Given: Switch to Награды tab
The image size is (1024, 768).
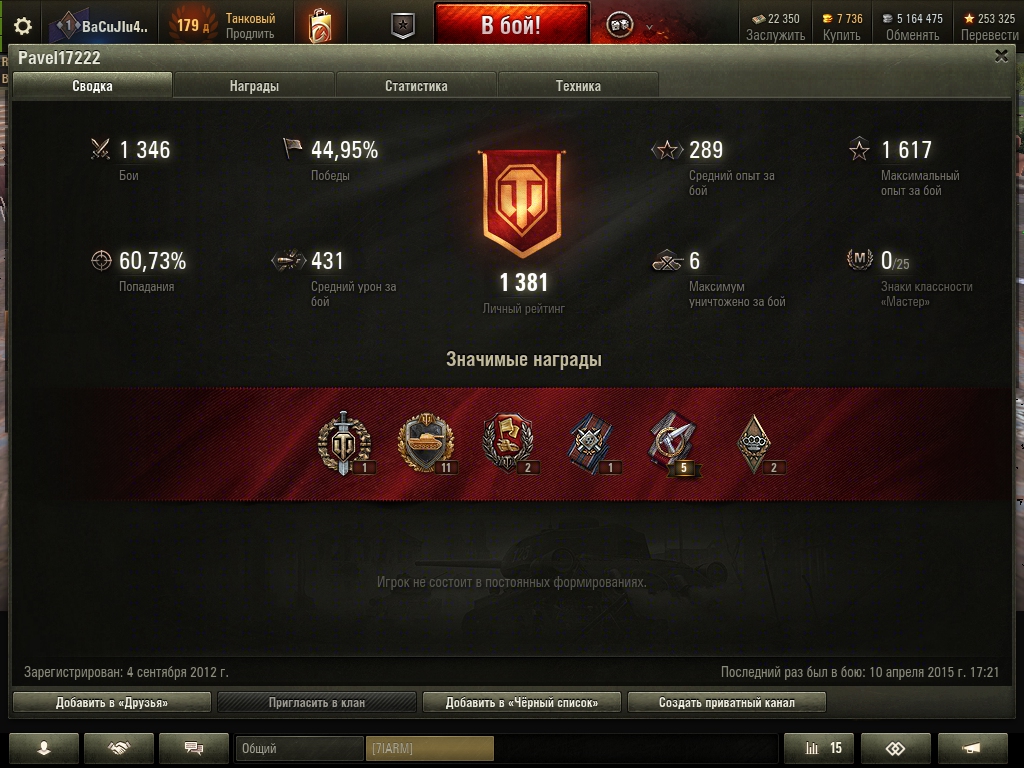Looking at the screenshot, I should [x=254, y=86].
